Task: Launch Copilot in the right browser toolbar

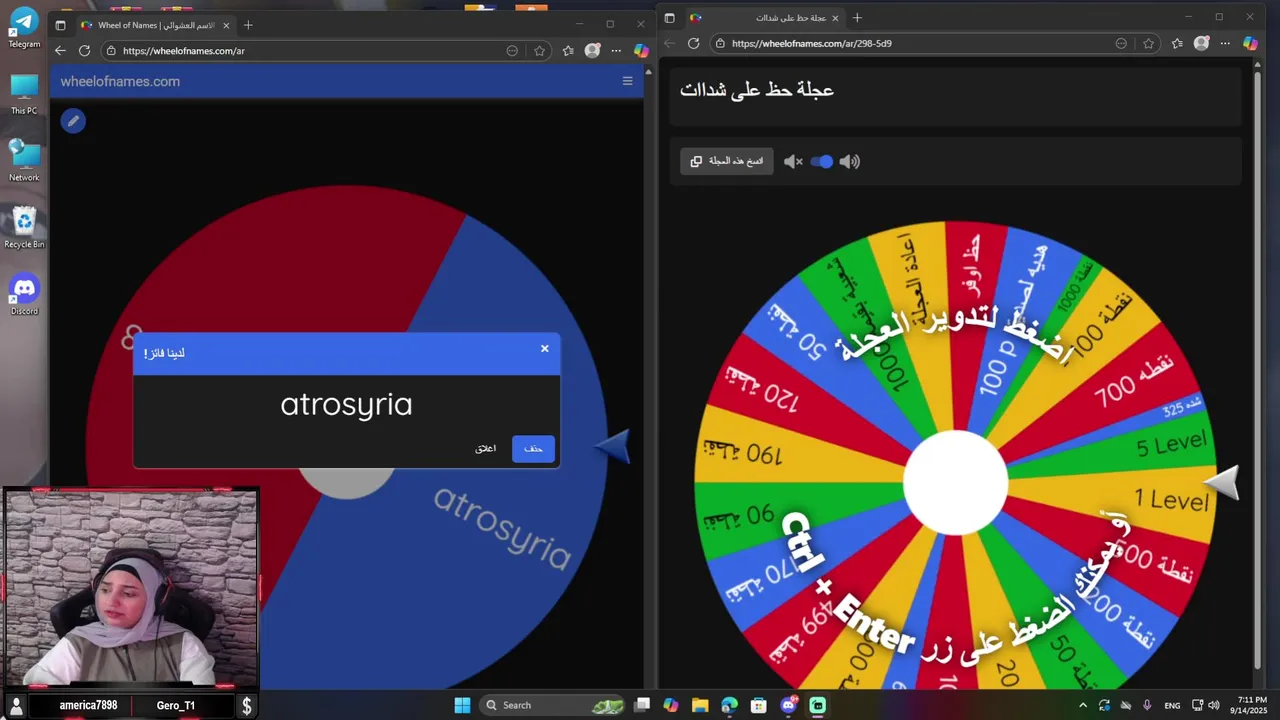Action: click(x=1250, y=43)
